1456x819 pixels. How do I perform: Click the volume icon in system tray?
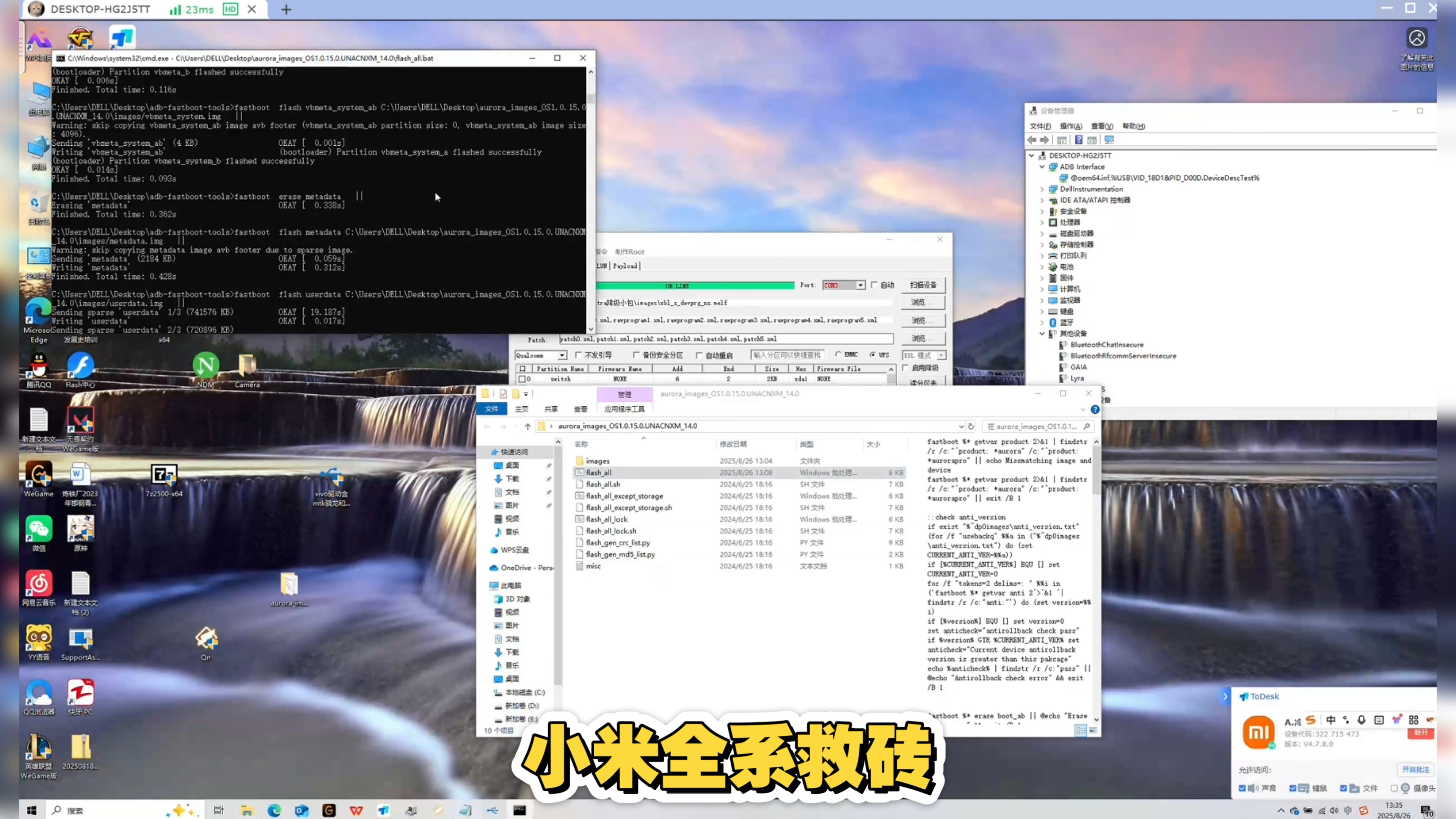click(x=1335, y=811)
